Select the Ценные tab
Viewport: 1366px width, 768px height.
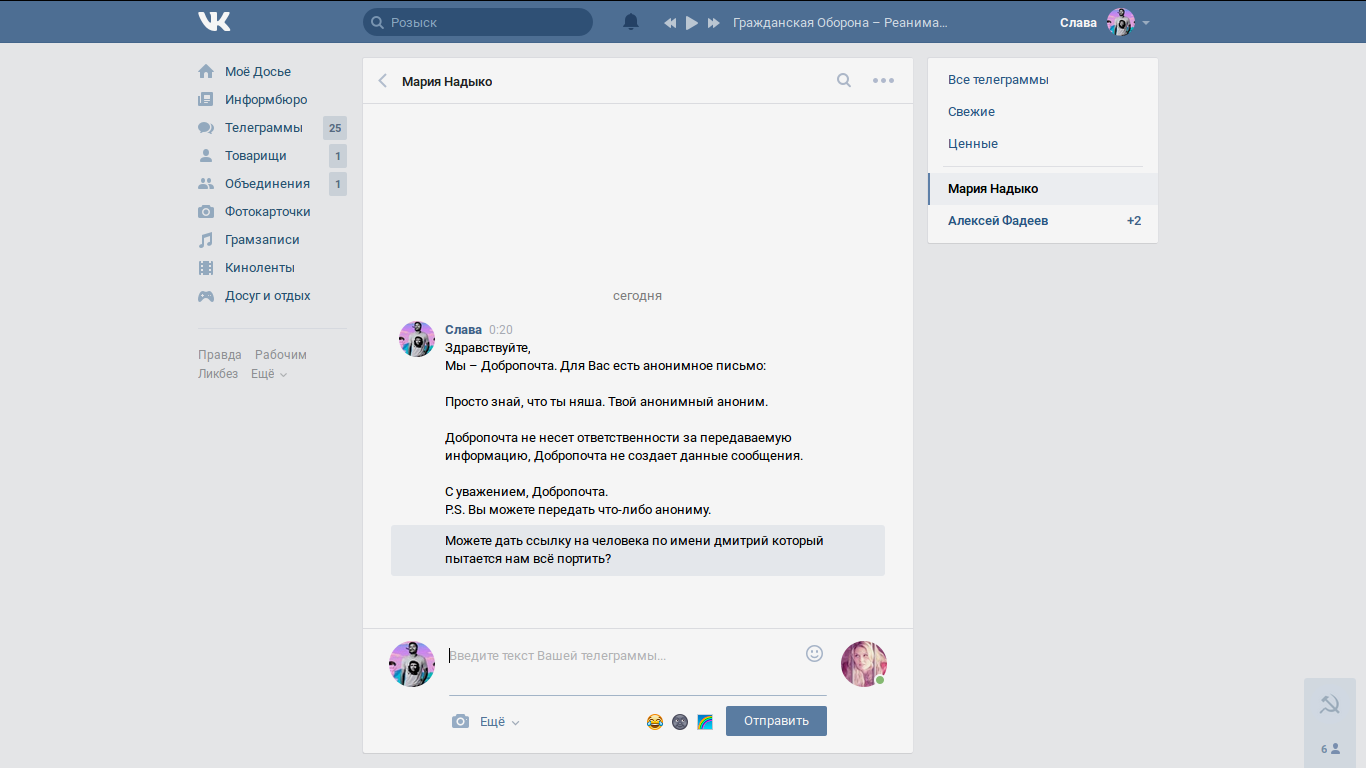[1043, 144]
